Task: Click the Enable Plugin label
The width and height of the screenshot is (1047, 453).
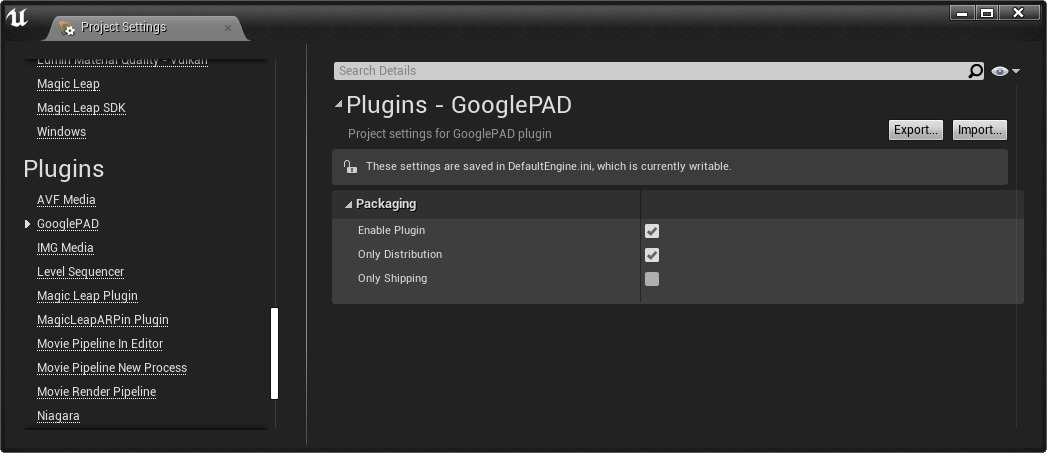Action: pos(391,231)
